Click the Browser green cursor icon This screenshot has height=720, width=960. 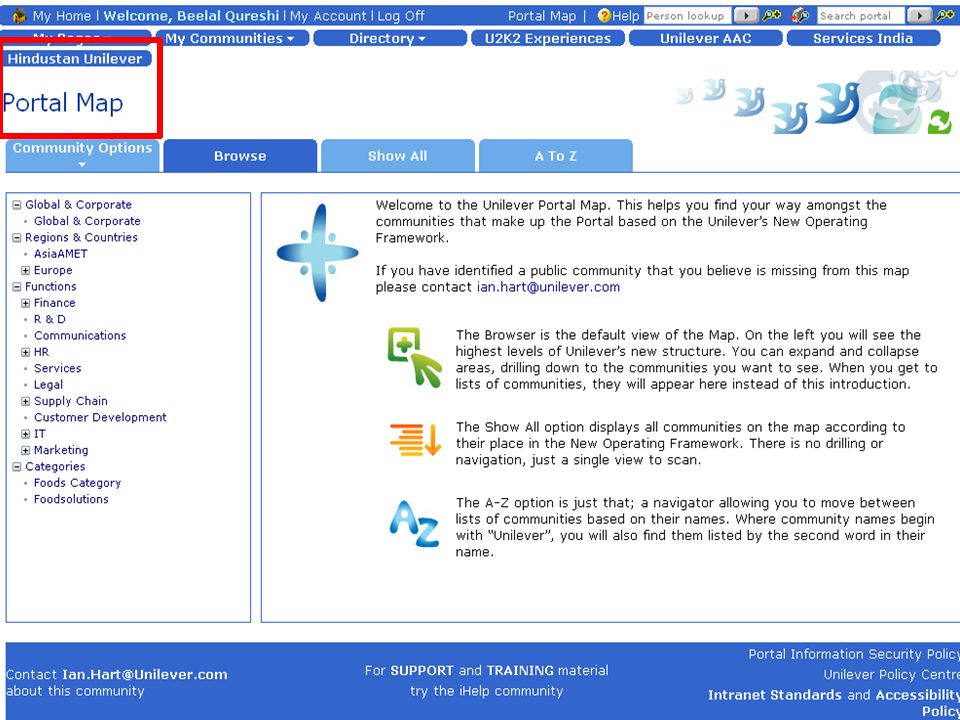(414, 357)
